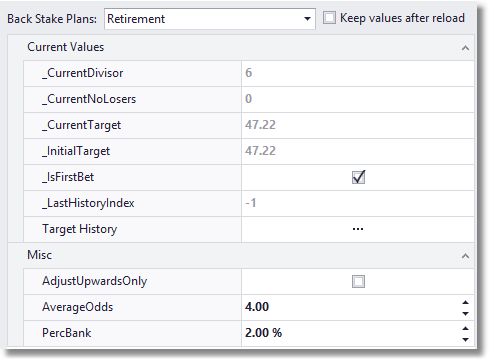The image size is (489, 361).
Task: Increase AverageOdds with up arrow
Action: (x=465, y=302)
